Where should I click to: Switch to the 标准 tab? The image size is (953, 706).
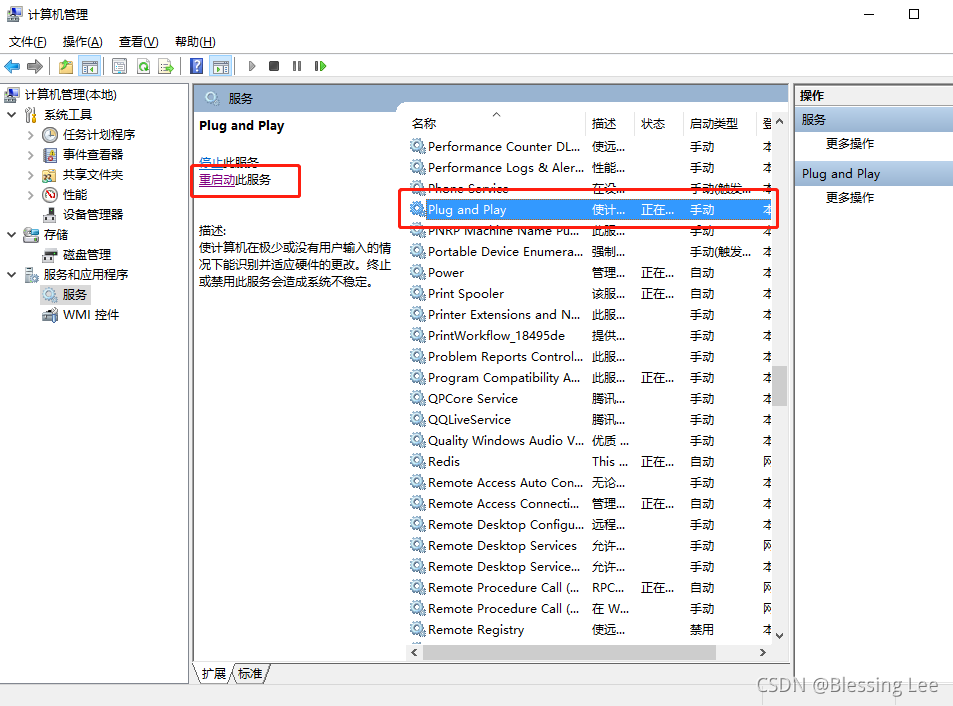click(250, 673)
